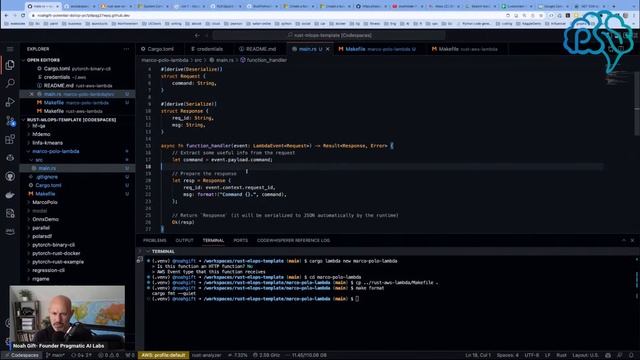Click marco-polo-lambda in the breadcrumb
The image size is (640, 360).
click(x=165, y=60)
